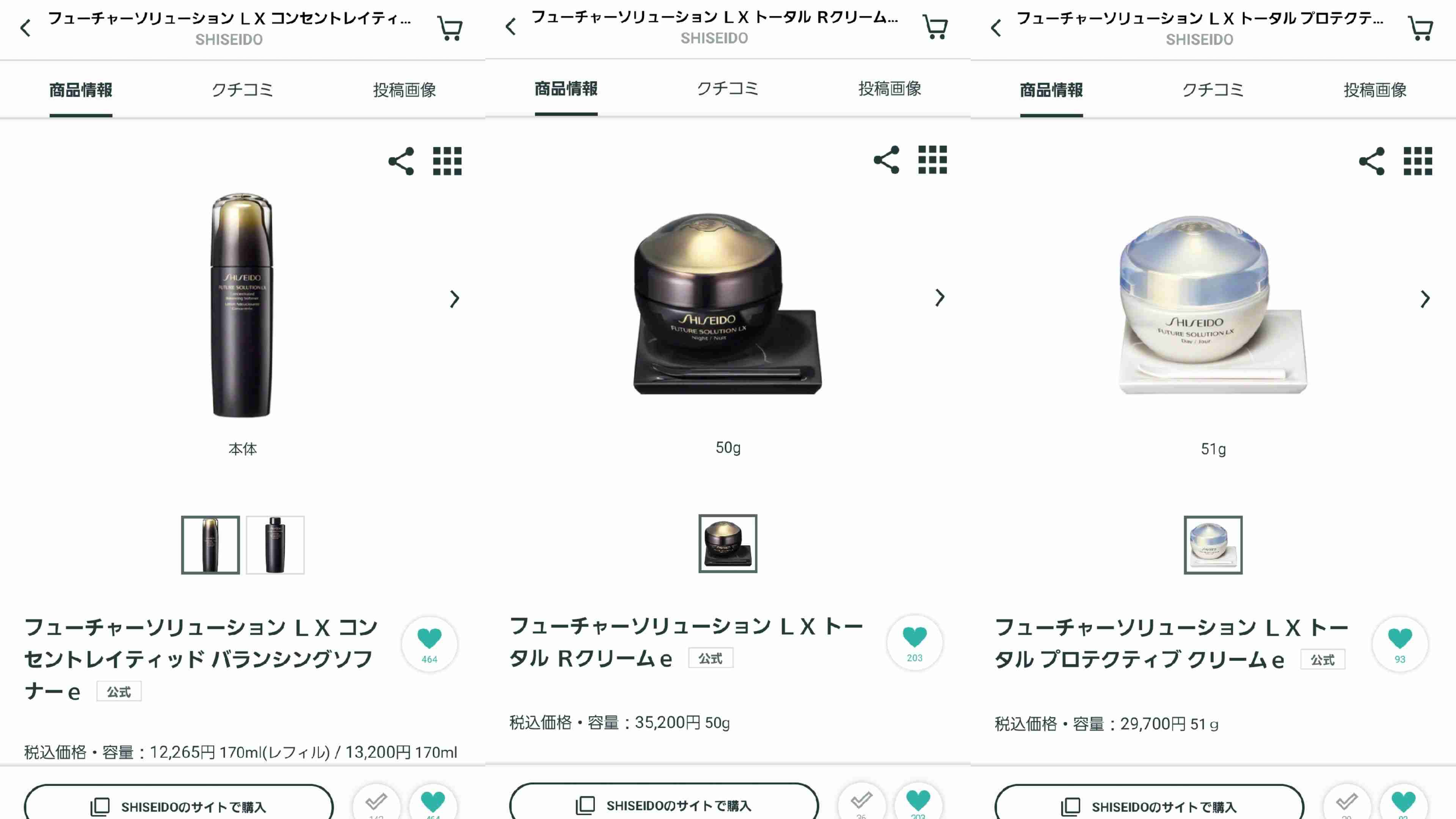Like the Balancing Softener with 464 hearts
Viewport: 1456px width, 819px height.
point(430,644)
